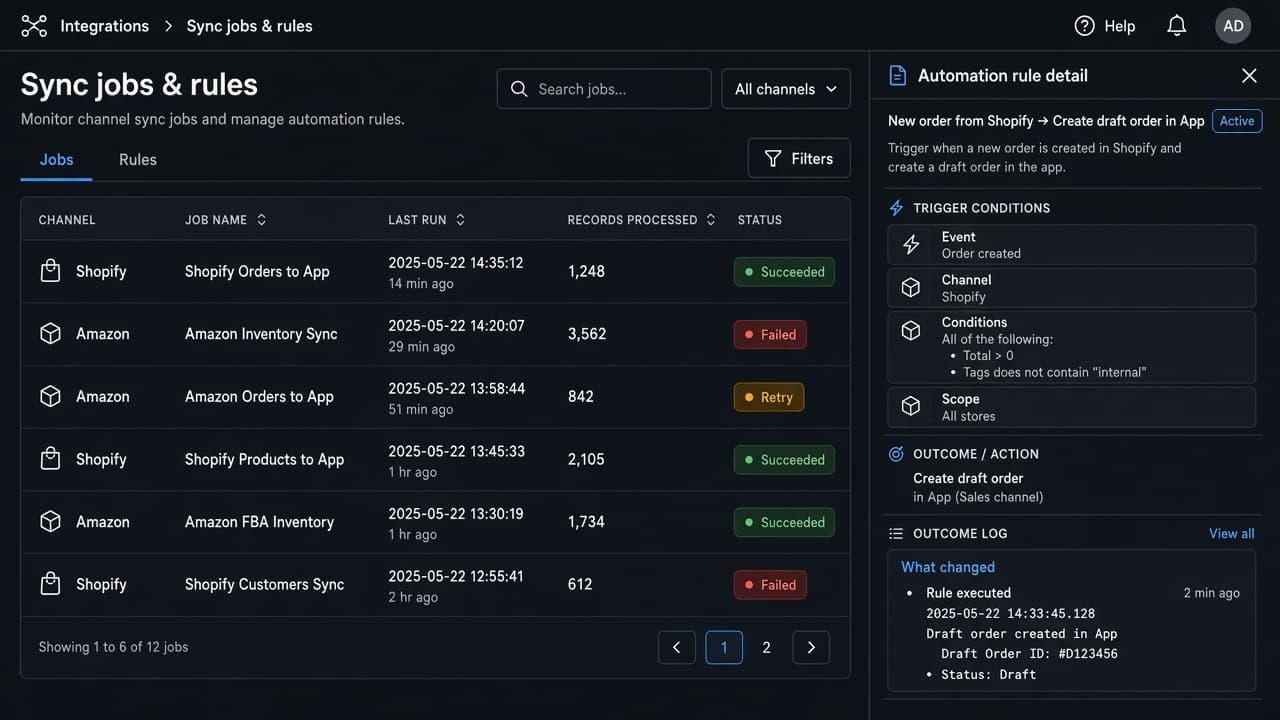Open the Shopify Orders to App job
The width and height of the screenshot is (1280, 720).
click(x=257, y=271)
